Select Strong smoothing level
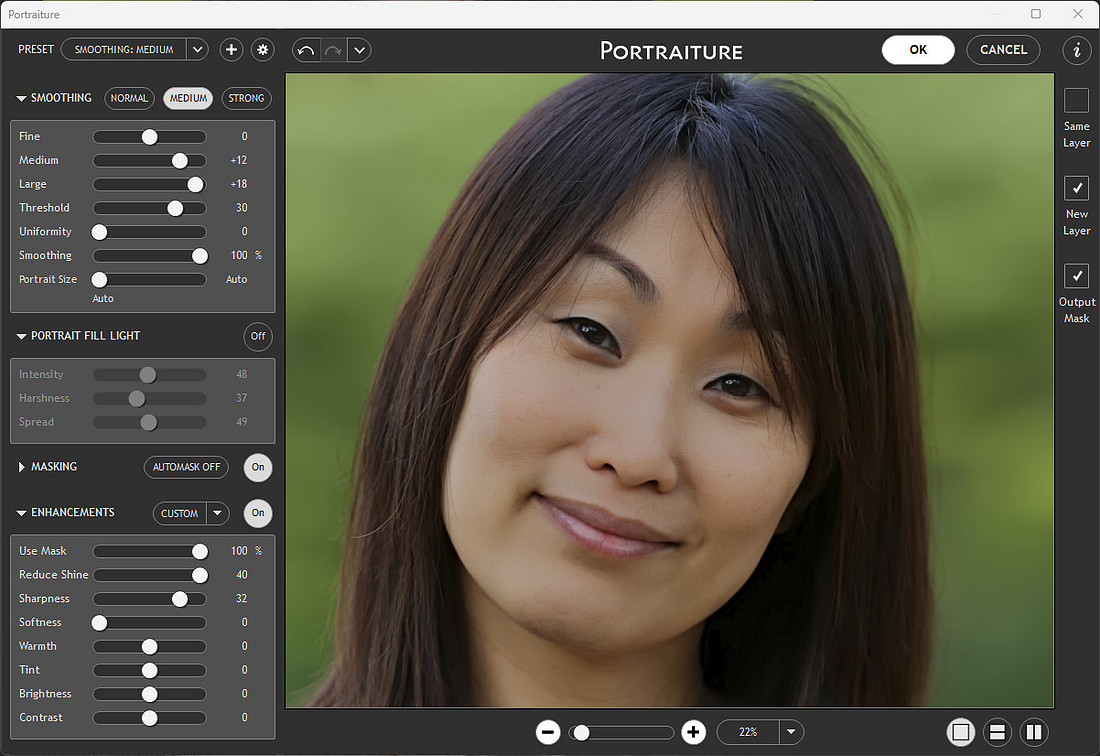 tap(246, 98)
